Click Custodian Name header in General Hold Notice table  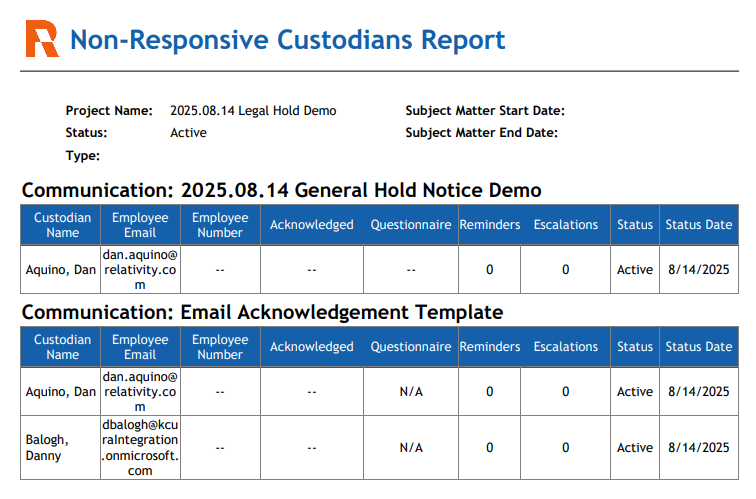(x=62, y=225)
